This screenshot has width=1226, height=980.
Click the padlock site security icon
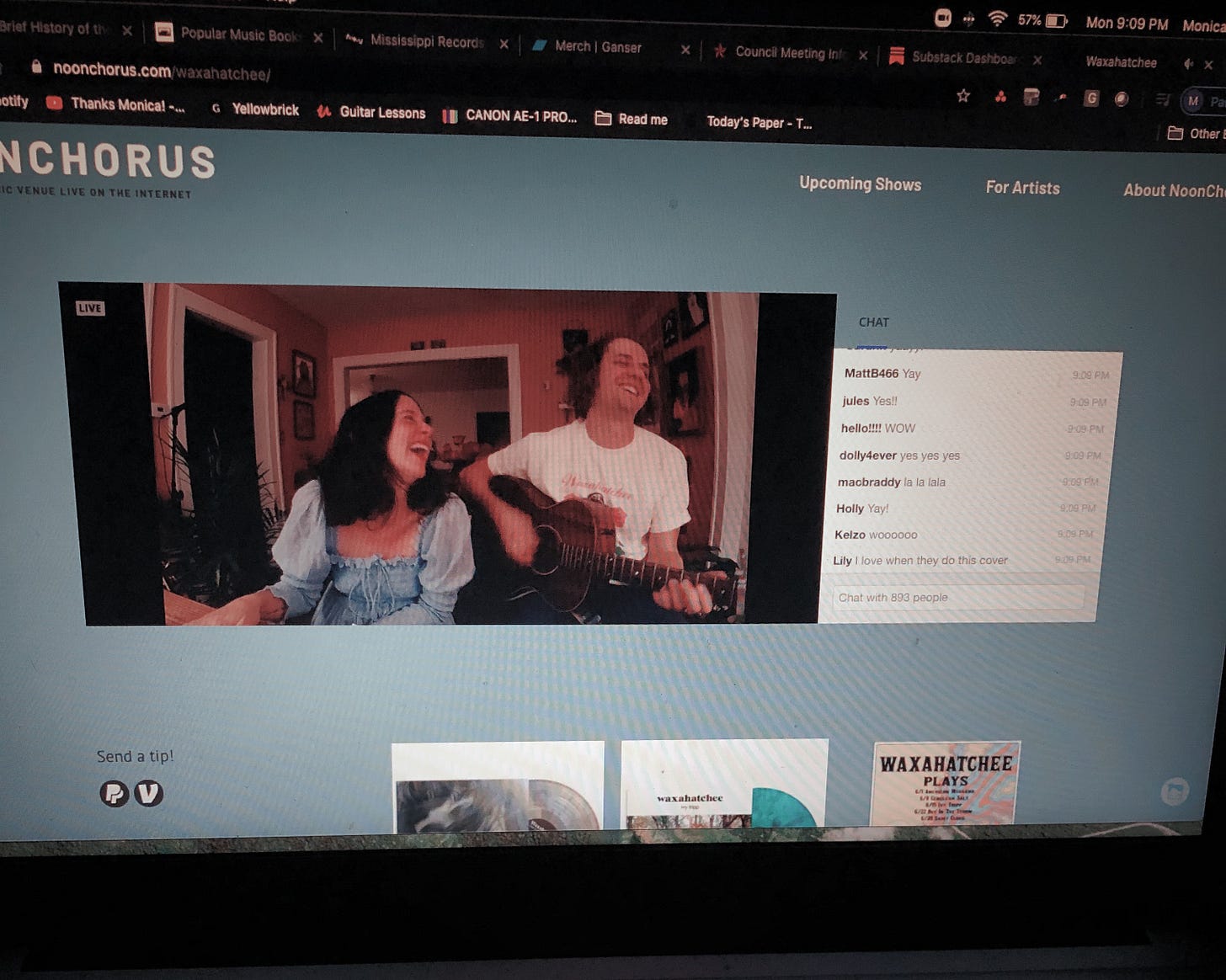point(36,67)
